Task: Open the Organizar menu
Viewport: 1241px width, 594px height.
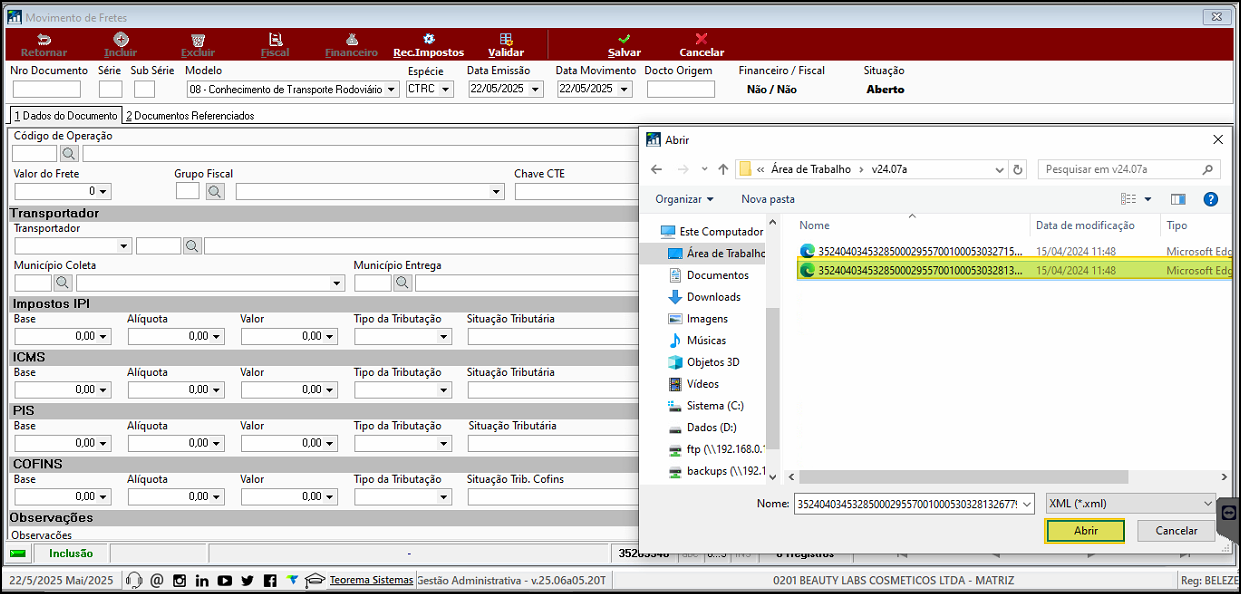Action: (685, 199)
